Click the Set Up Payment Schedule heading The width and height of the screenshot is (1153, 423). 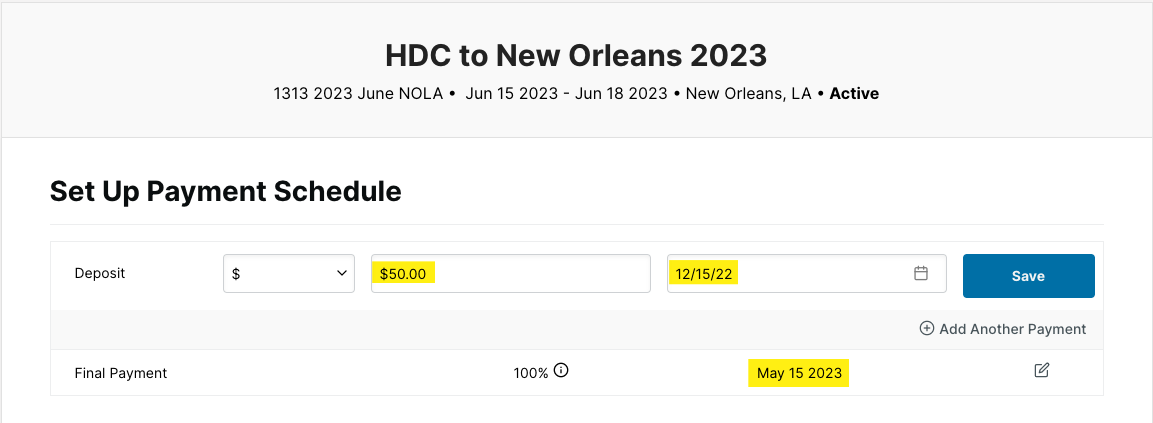coord(226,191)
